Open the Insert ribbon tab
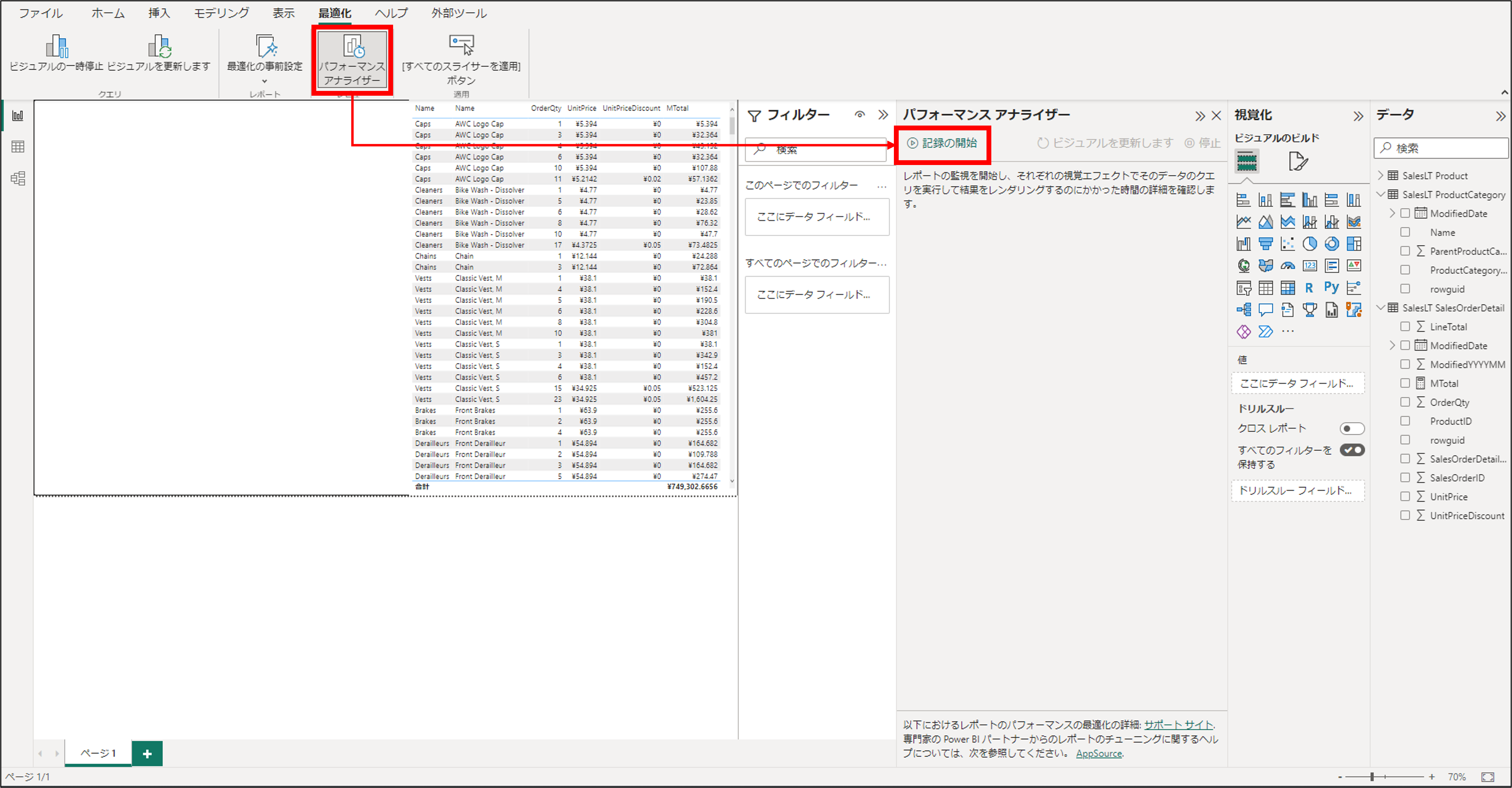1512x788 pixels. (x=159, y=13)
